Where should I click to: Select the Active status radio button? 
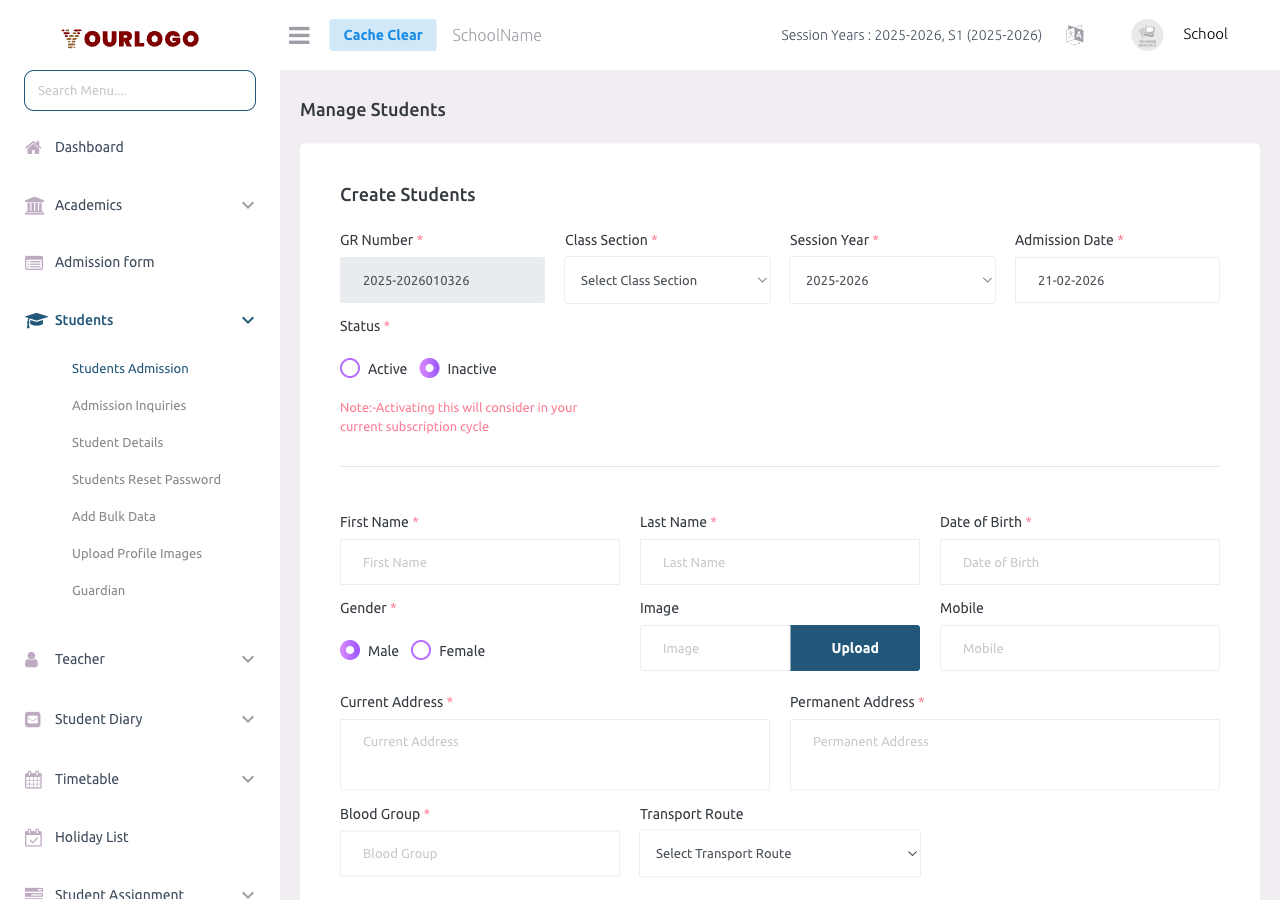(x=350, y=368)
